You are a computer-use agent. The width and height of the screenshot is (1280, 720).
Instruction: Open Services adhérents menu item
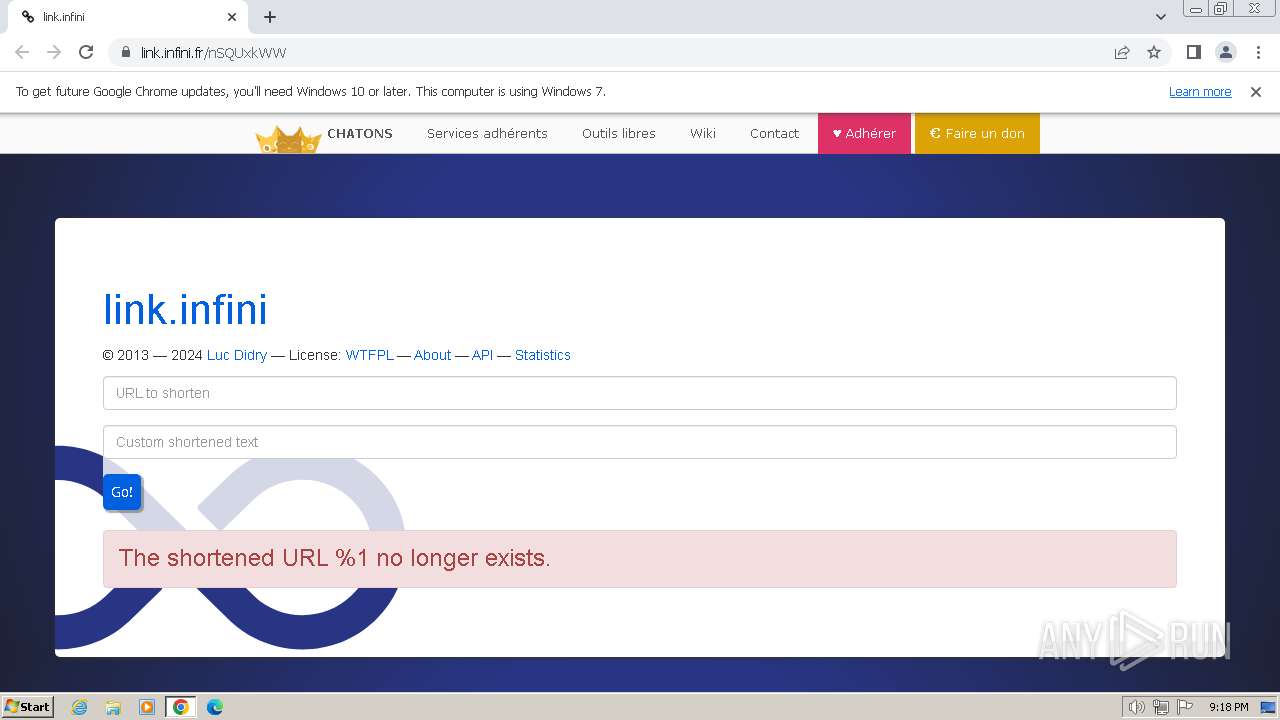point(487,134)
